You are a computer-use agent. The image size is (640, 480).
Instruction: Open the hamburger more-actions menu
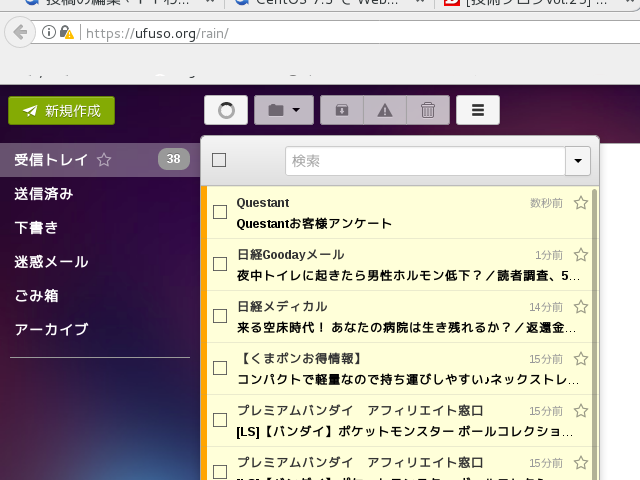pyautogui.click(x=478, y=110)
